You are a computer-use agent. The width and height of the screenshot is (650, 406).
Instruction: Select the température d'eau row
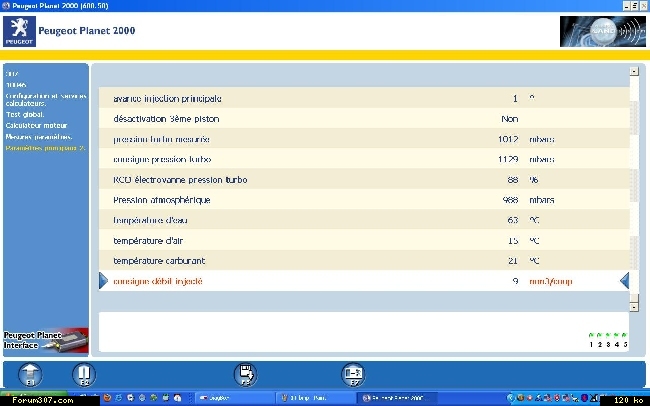364,220
